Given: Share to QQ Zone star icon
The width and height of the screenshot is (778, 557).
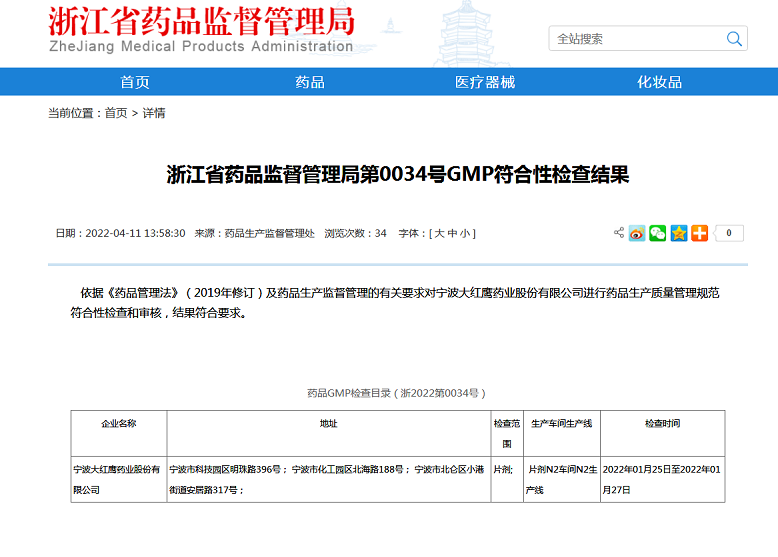Looking at the screenshot, I should coord(678,233).
